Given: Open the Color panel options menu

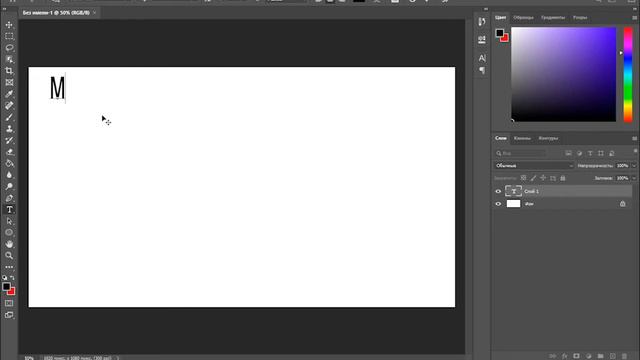Looking at the screenshot, I should [x=634, y=18].
